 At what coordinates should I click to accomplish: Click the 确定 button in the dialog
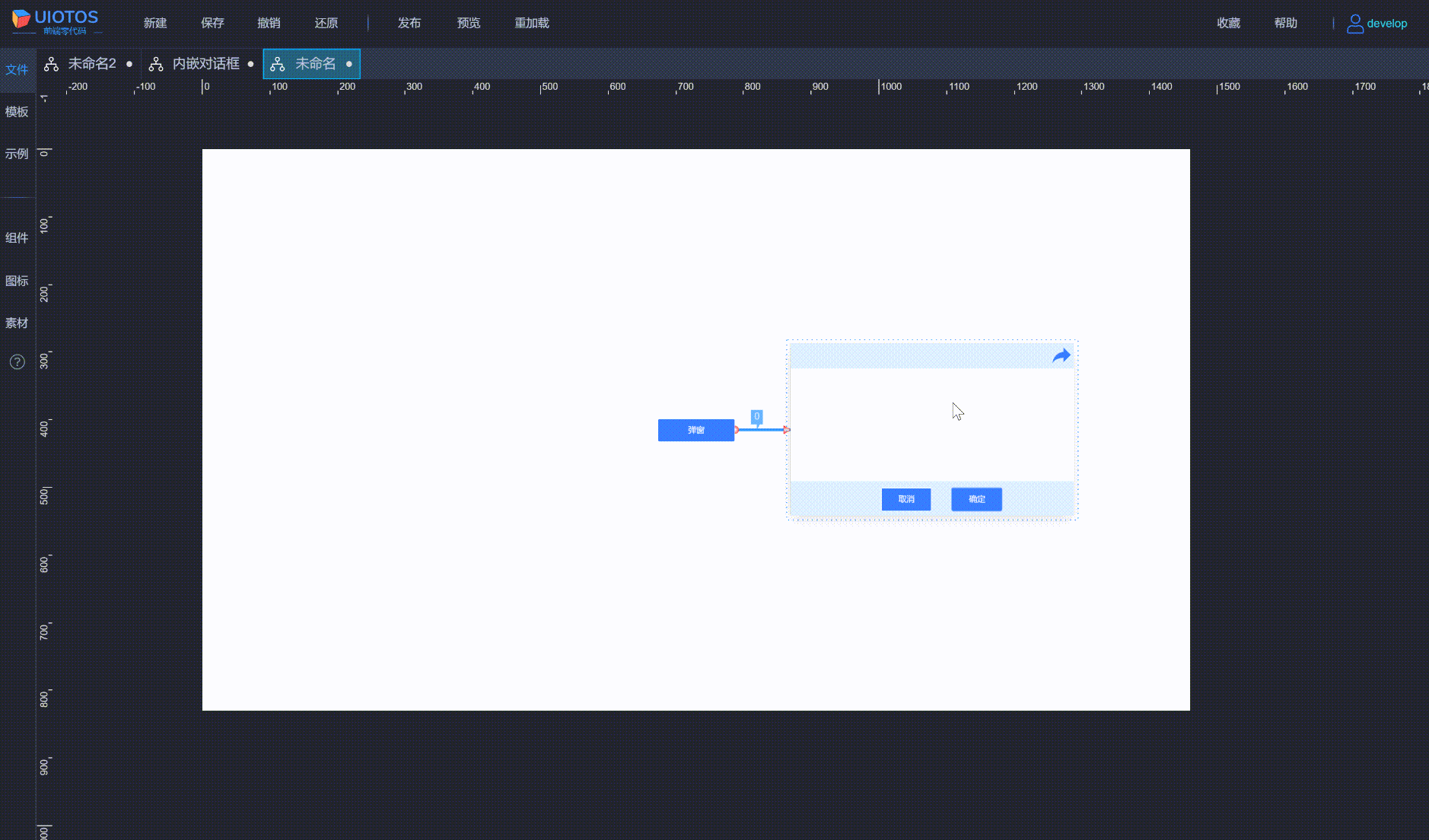pos(976,499)
